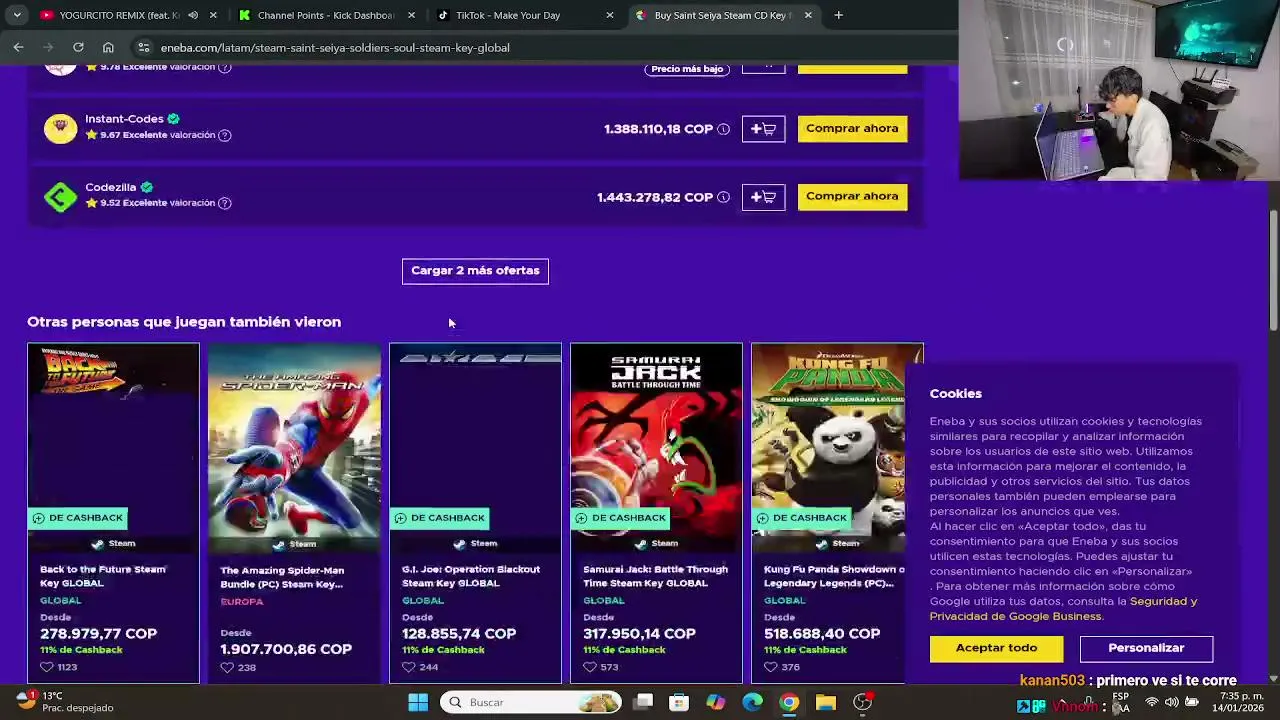
Task: Click Codezilla verified badge
Action: pyautogui.click(x=147, y=187)
